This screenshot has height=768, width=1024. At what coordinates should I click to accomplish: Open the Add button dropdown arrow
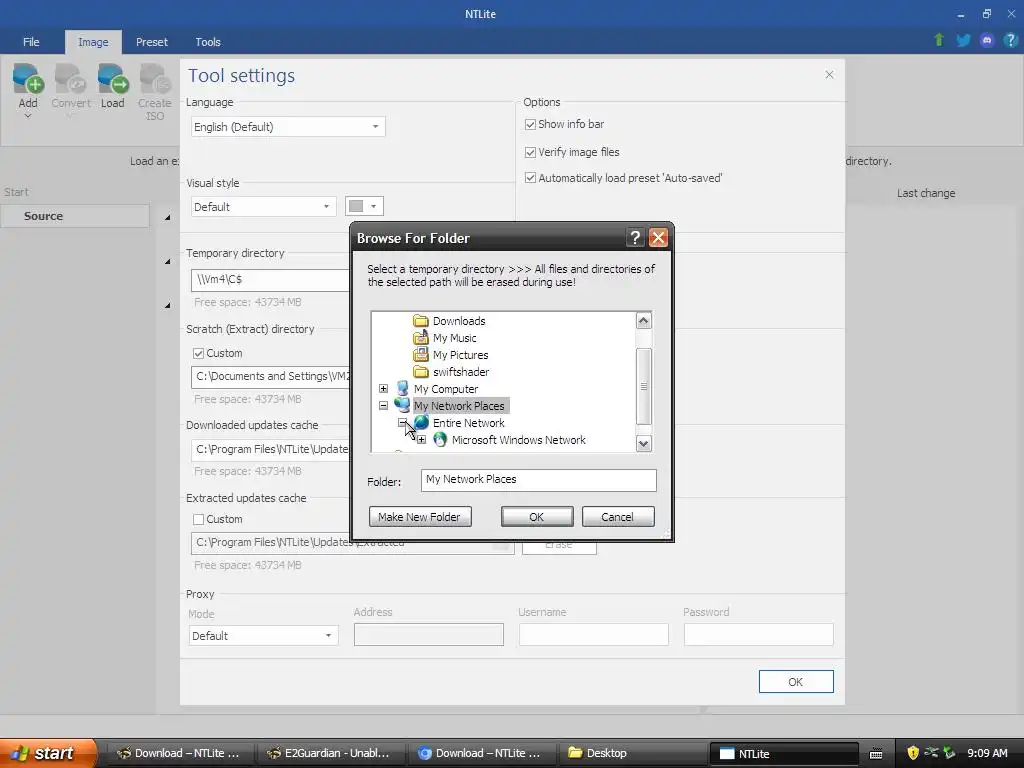[28, 116]
